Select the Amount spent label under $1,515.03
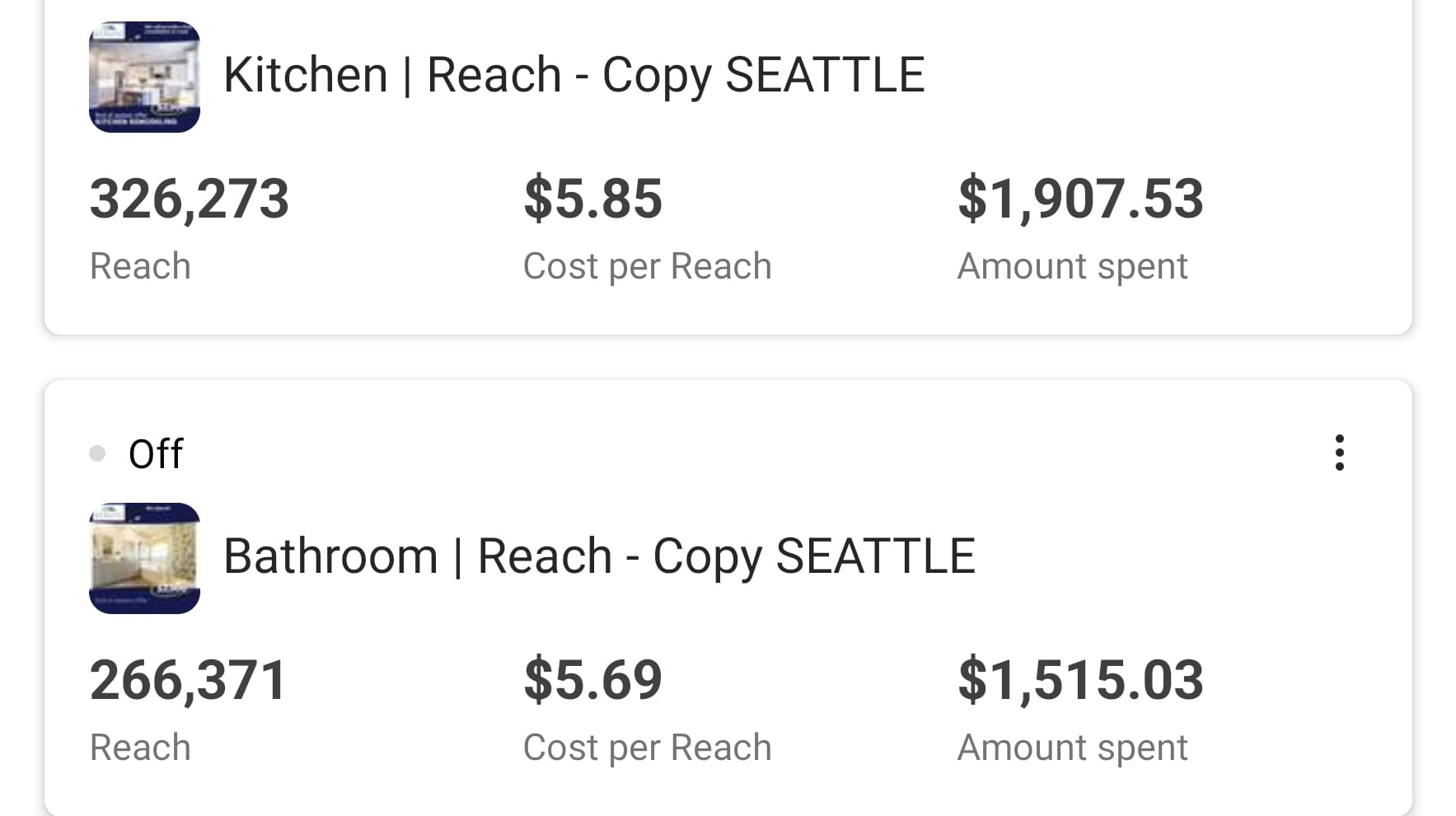The height and width of the screenshot is (816, 1456). 1072,748
